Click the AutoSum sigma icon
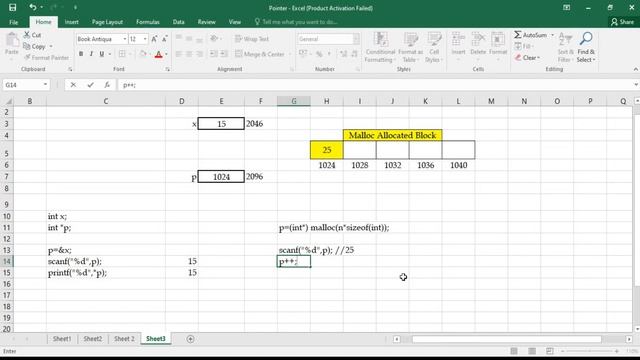The height and width of the screenshot is (360, 640). point(518,35)
